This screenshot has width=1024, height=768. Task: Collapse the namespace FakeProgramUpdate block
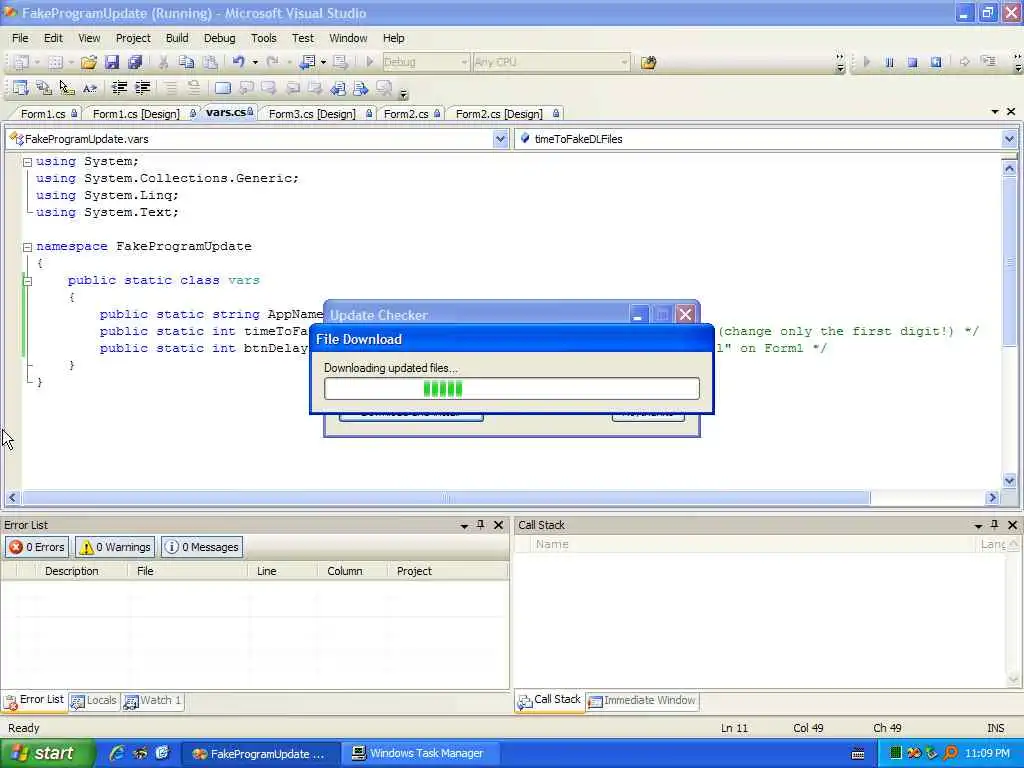(27, 247)
